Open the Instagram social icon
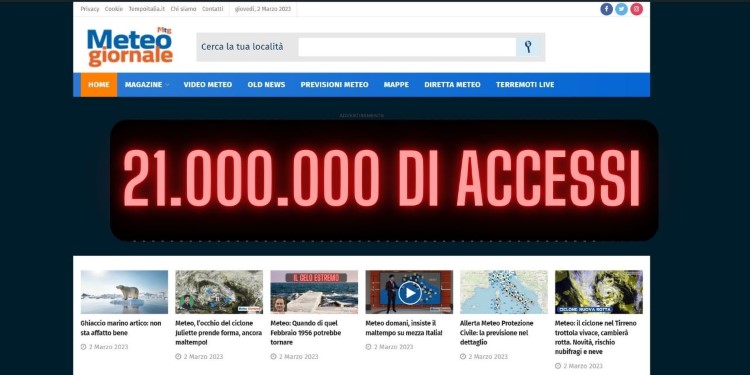 tap(636, 9)
